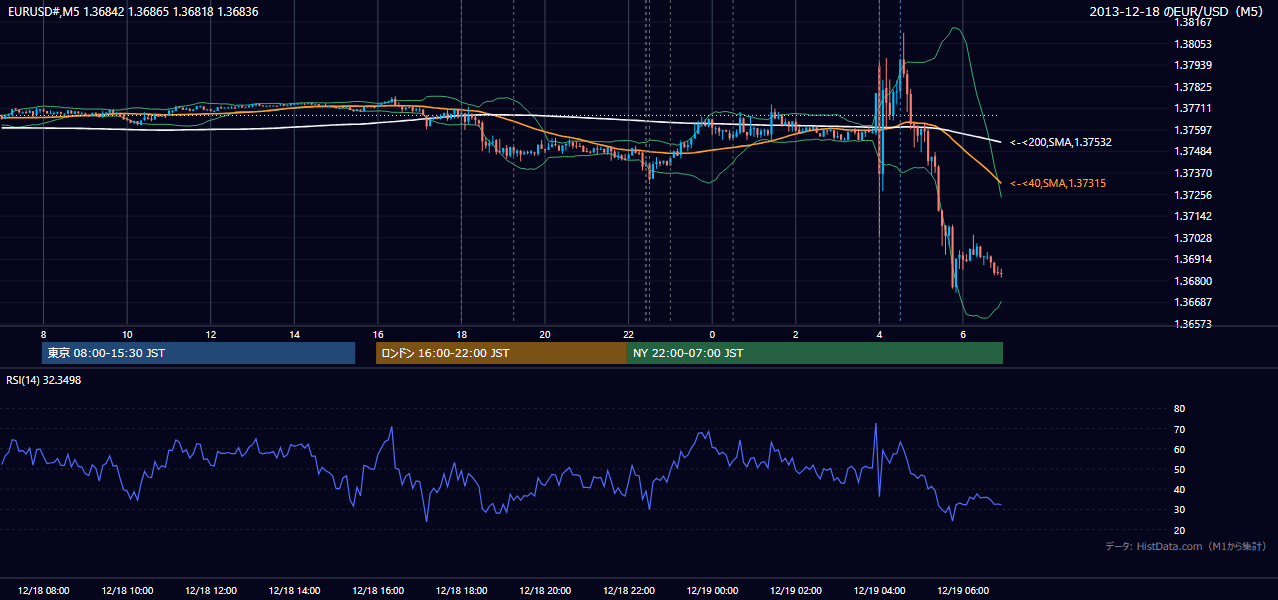The height and width of the screenshot is (600, 1278).
Task: Click price axis value 1.36687
Action: coord(1193,302)
